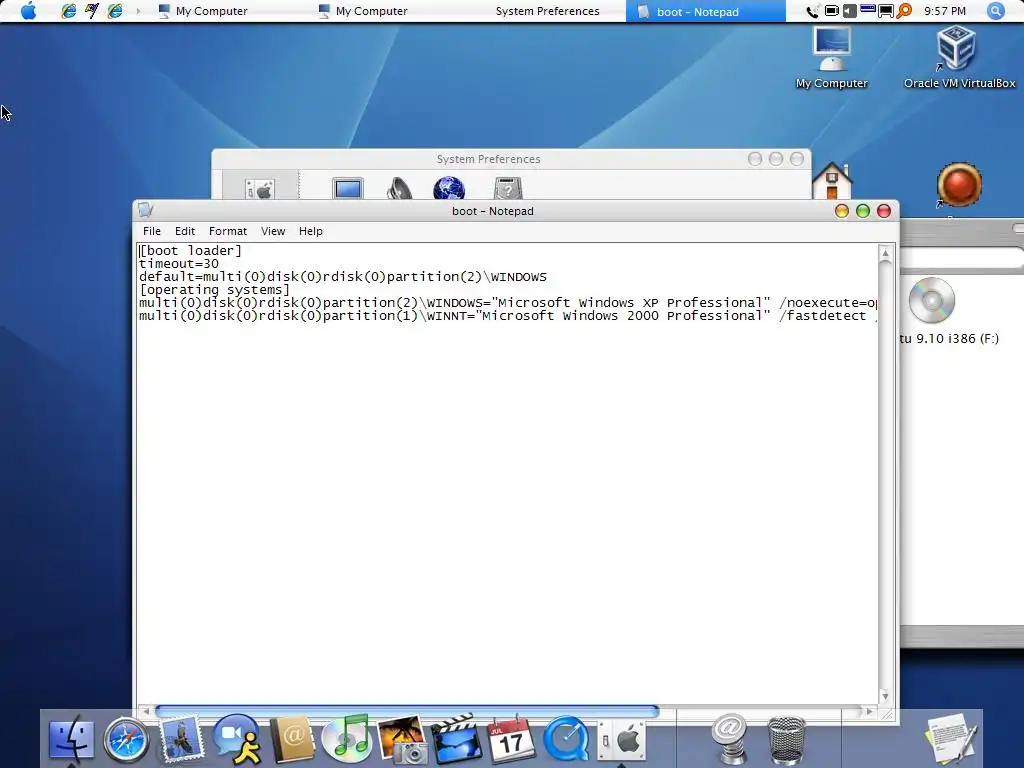
Task: Click the yellow minimize button of Notepad window
Action: [x=842, y=211]
